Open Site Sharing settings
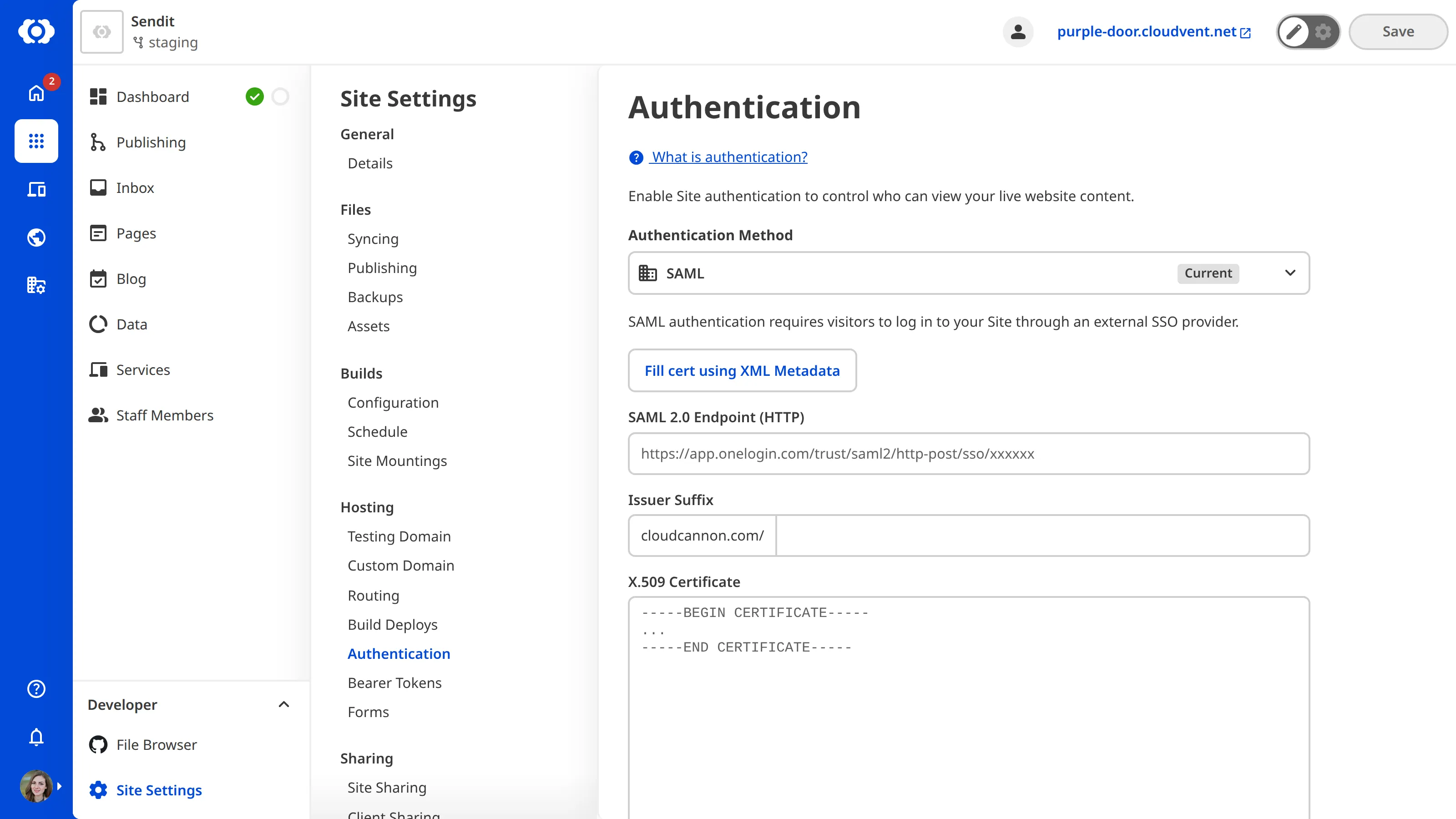This screenshot has width=1456, height=819. click(387, 788)
